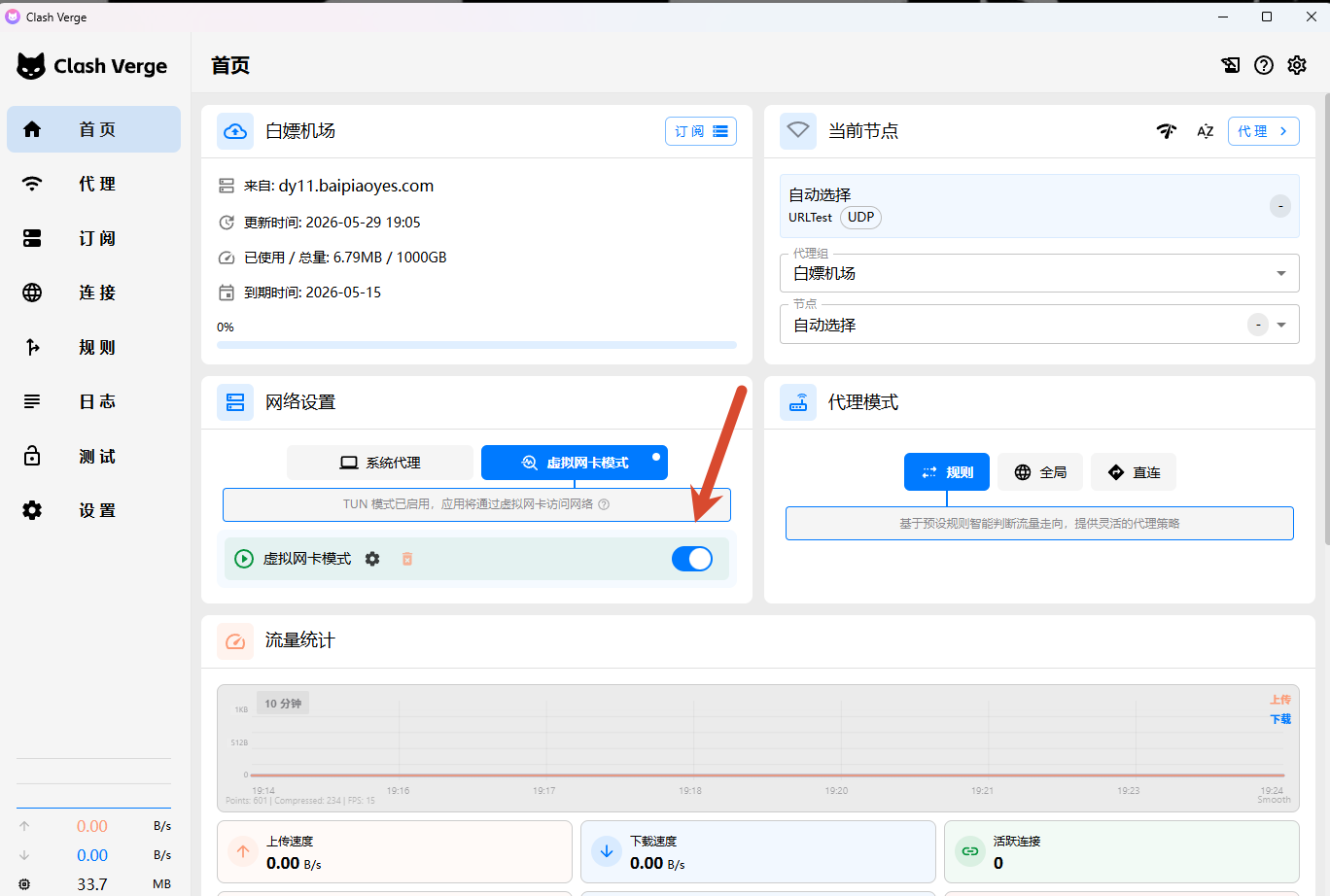
Task: Open the gear settings next to 虚拟网卡模式
Action: pyautogui.click(x=372, y=559)
